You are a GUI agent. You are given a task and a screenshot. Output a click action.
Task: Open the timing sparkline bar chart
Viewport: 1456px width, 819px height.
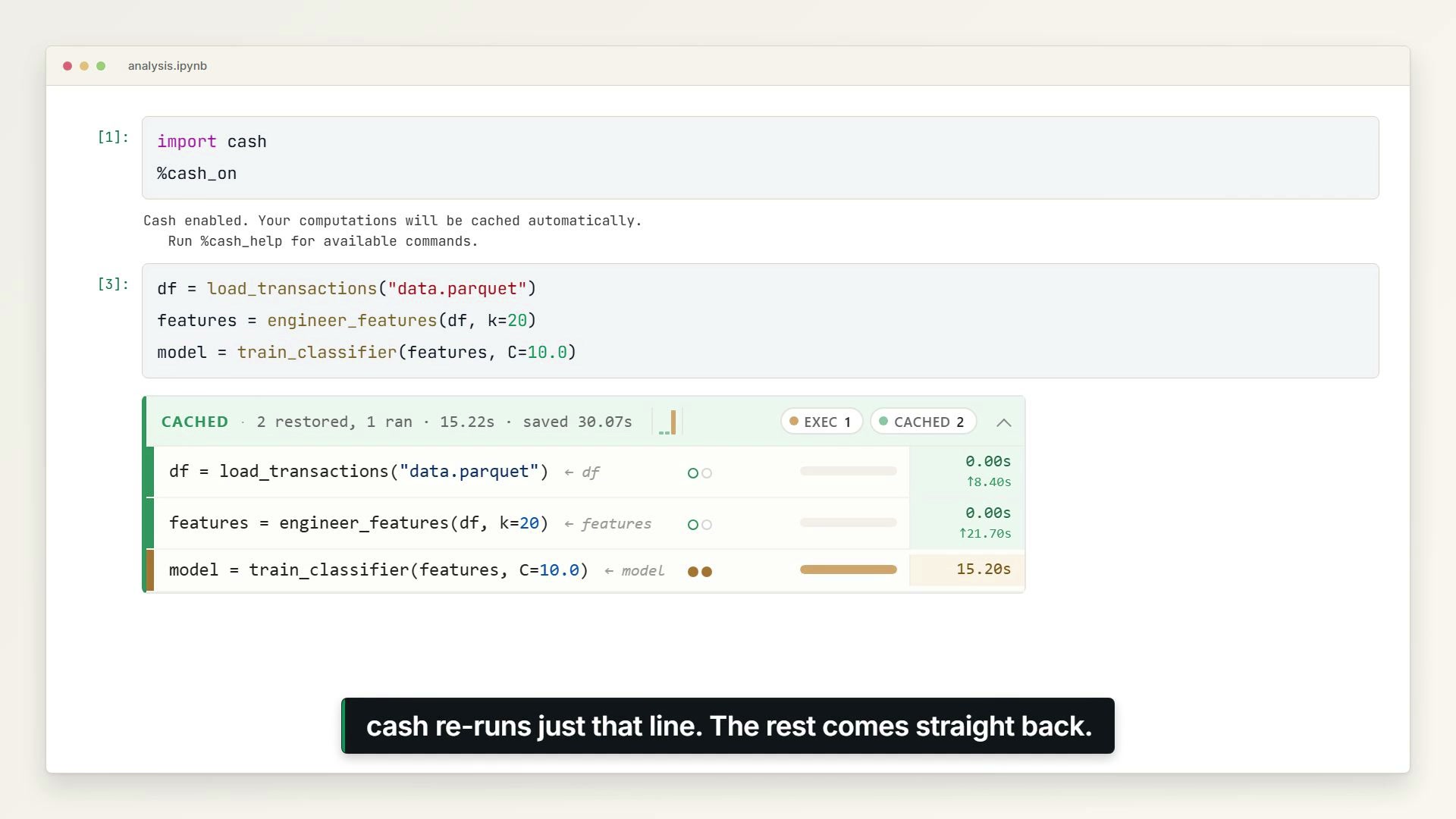click(x=667, y=422)
